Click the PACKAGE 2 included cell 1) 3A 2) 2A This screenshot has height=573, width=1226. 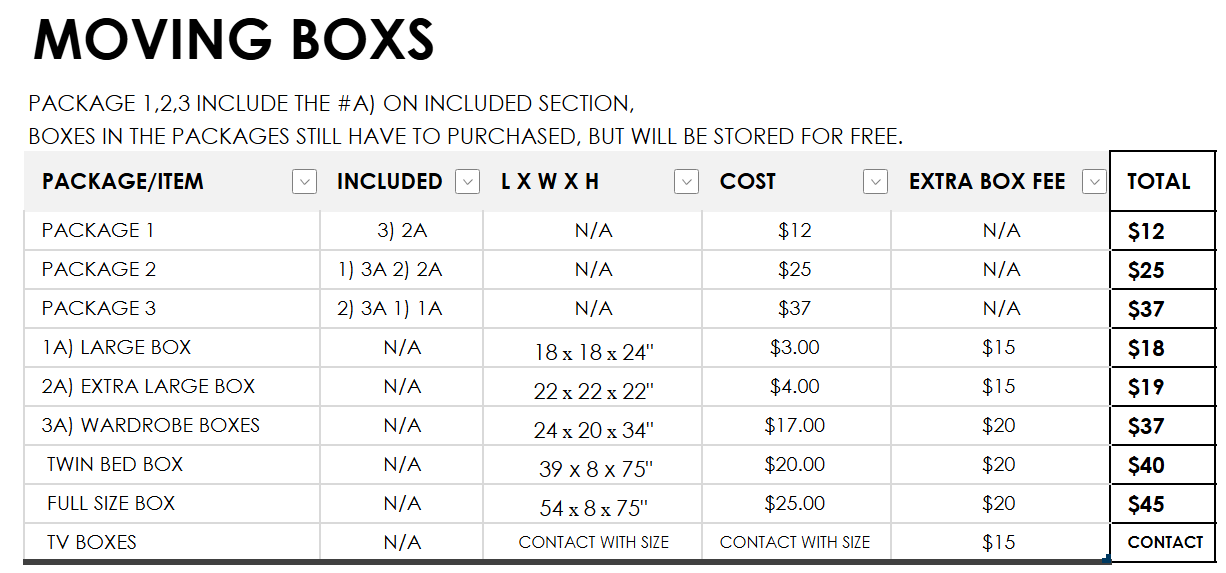click(x=402, y=269)
